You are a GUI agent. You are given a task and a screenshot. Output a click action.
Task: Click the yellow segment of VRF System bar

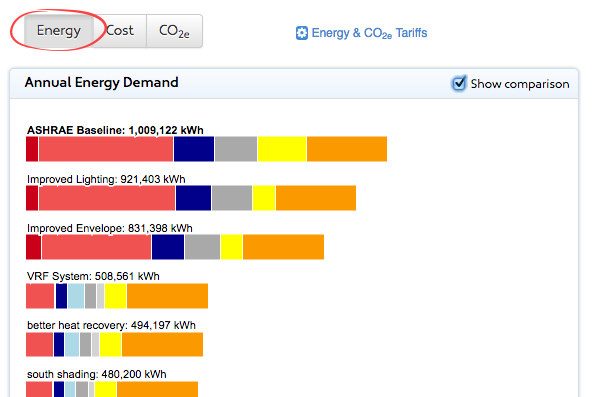[115, 296]
